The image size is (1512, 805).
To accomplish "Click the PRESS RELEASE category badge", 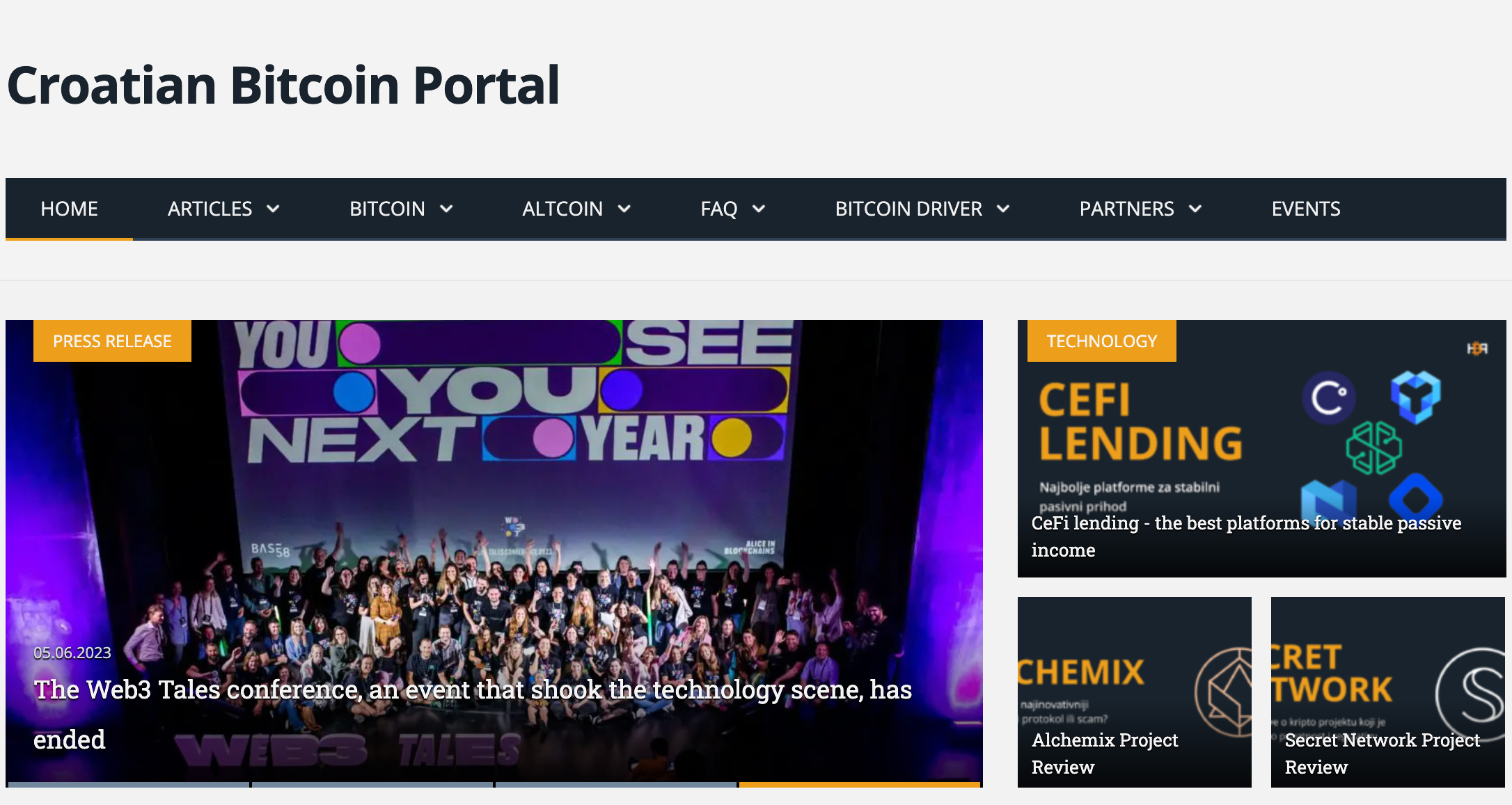I will (x=112, y=341).
